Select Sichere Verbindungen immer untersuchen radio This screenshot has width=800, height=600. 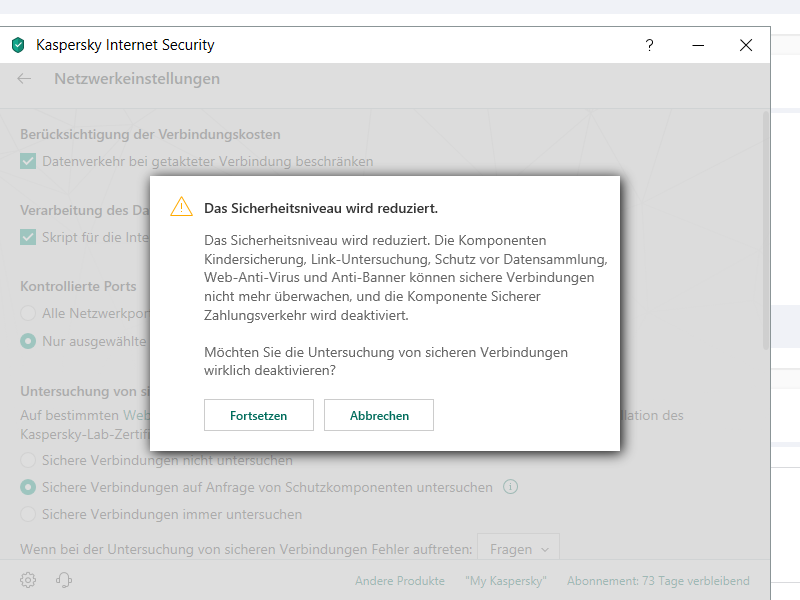pyautogui.click(x=29, y=514)
